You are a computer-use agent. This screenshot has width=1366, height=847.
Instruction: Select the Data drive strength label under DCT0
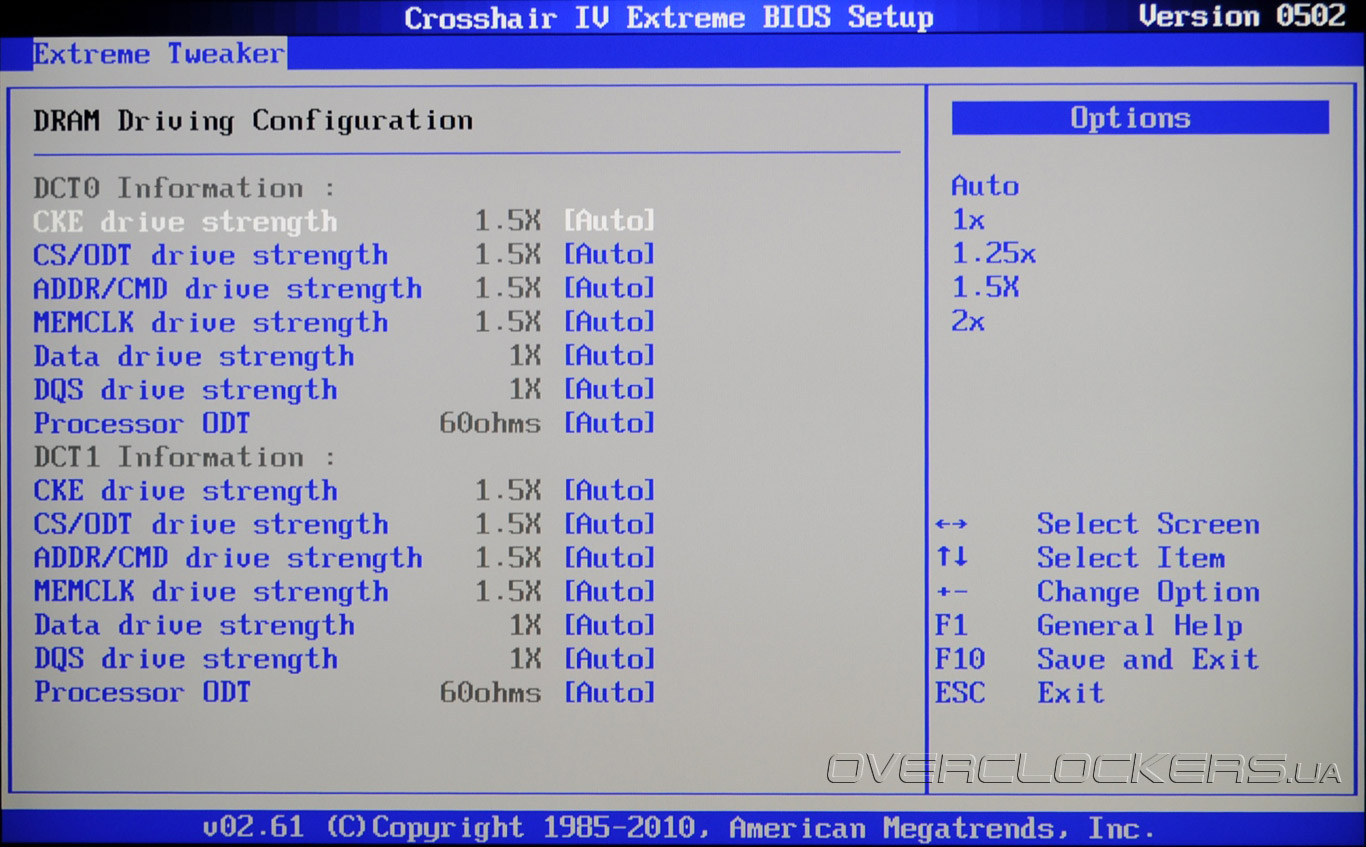point(194,356)
